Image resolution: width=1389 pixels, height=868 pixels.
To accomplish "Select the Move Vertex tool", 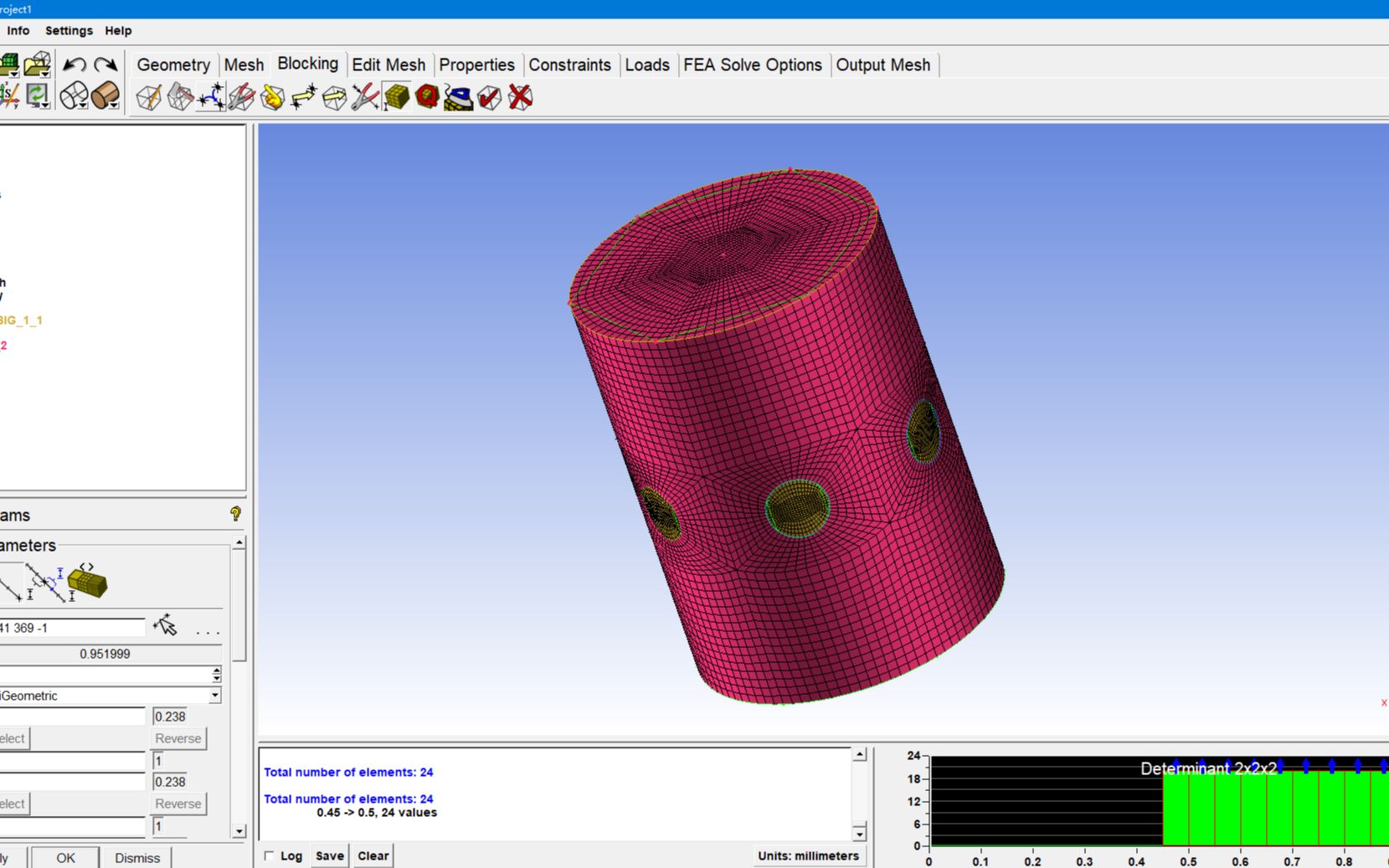I will [x=304, y=97].
